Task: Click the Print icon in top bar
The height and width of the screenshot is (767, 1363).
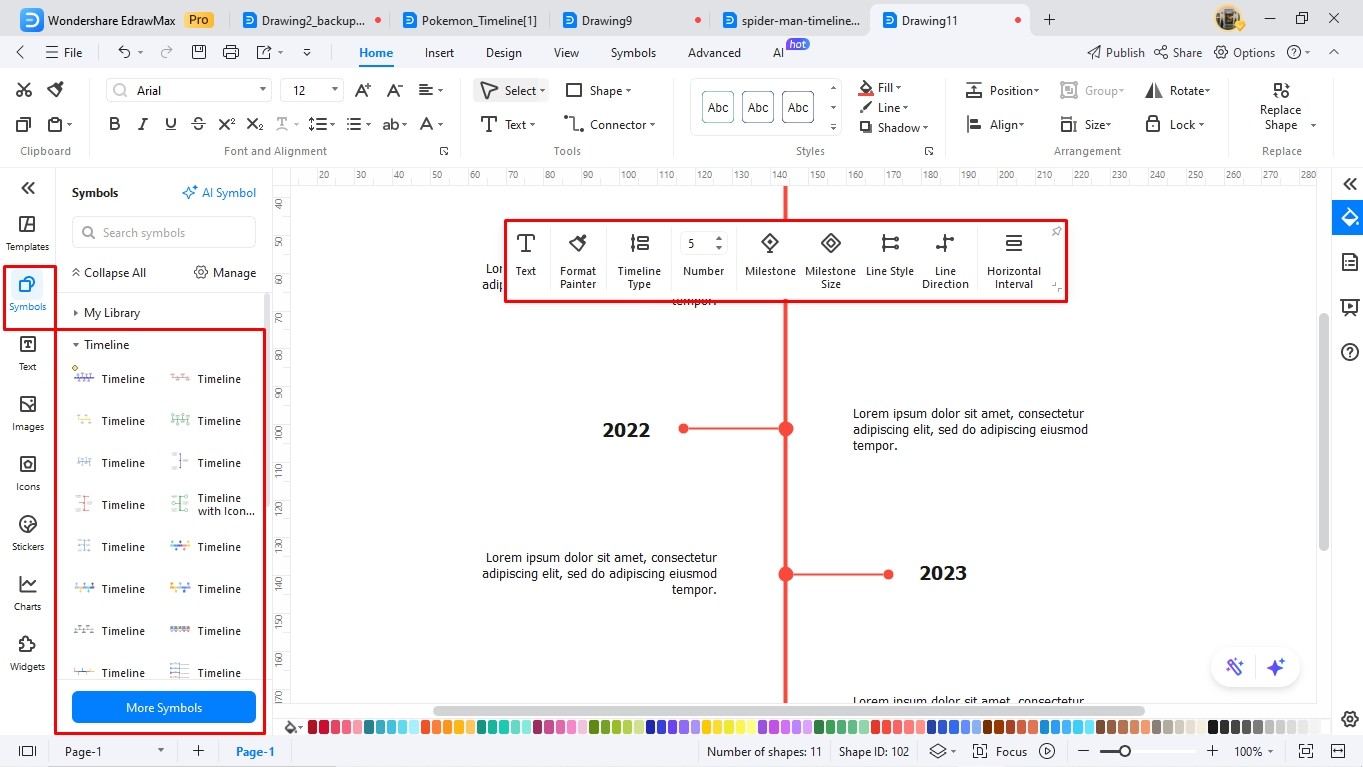Action: pos(231,52)
